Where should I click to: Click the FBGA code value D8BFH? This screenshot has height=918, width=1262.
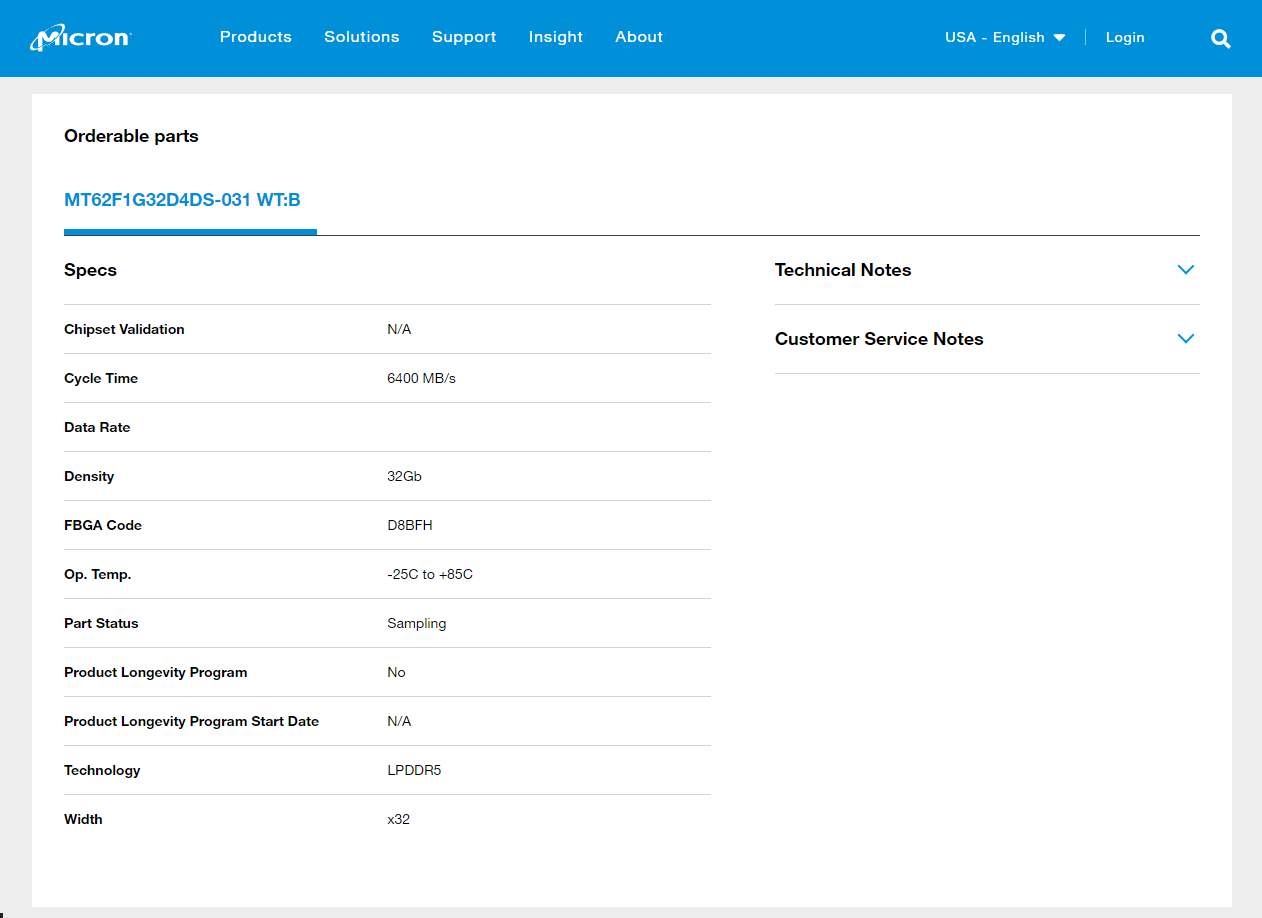point(410,525)
